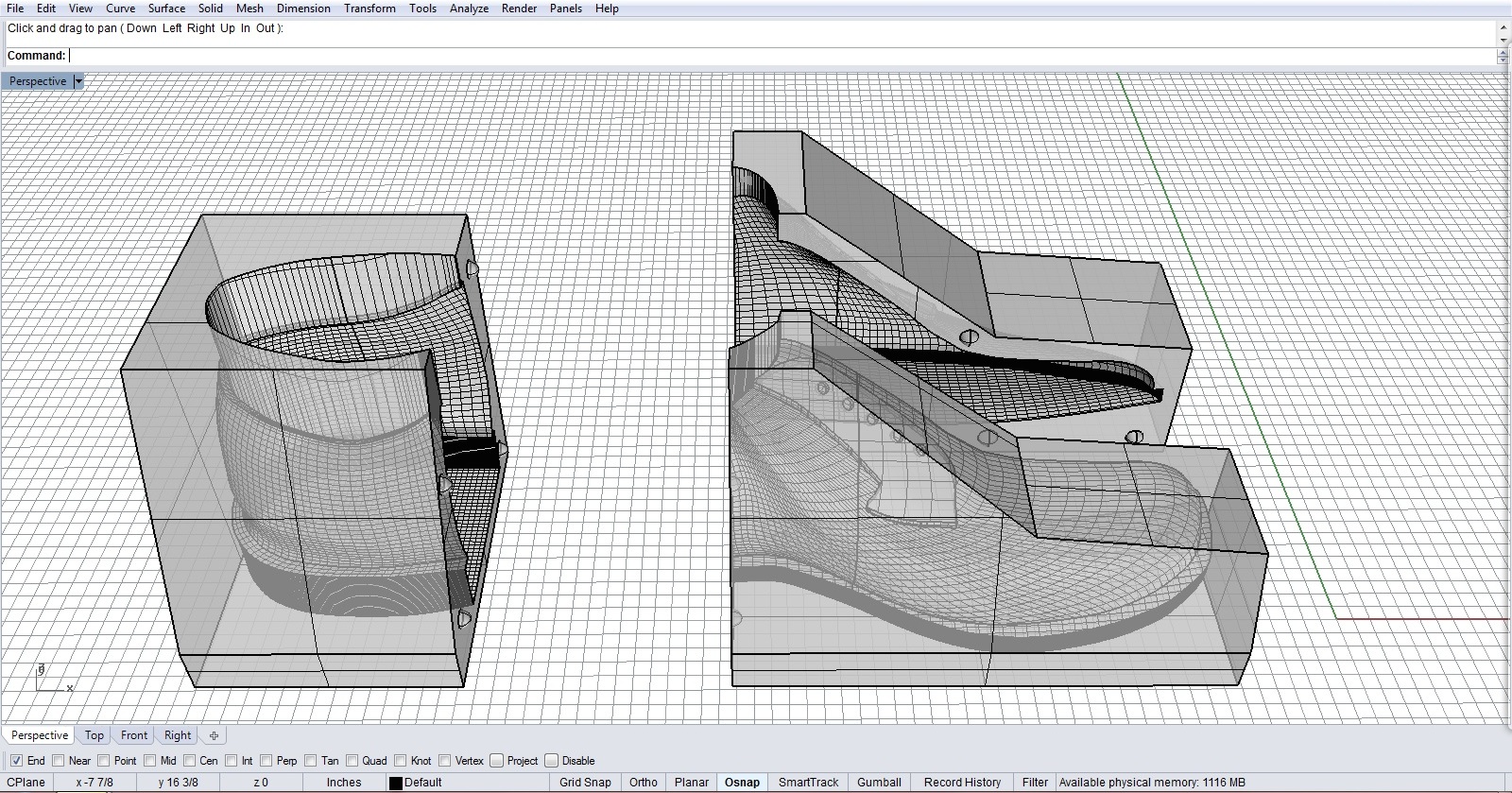Click the x -7 7/8 coordinate readout
1512x793 pixels.
(94, 783)
